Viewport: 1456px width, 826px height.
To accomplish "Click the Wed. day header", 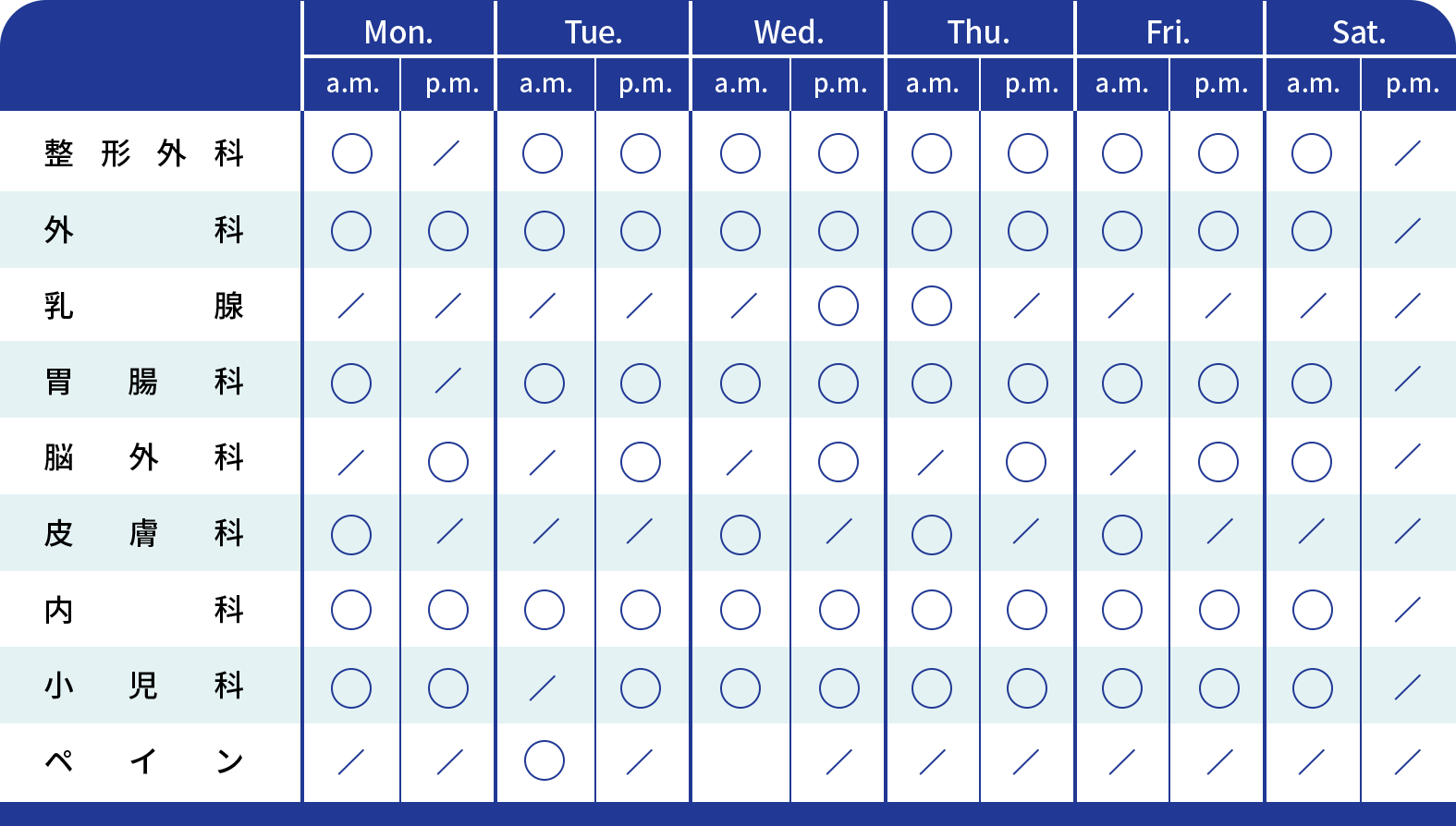I will click(x=789, y=32).
